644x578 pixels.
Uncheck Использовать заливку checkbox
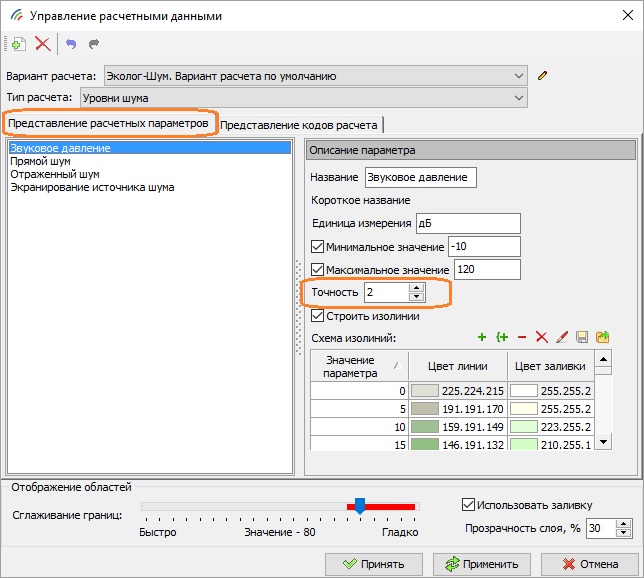click(469, 504)
